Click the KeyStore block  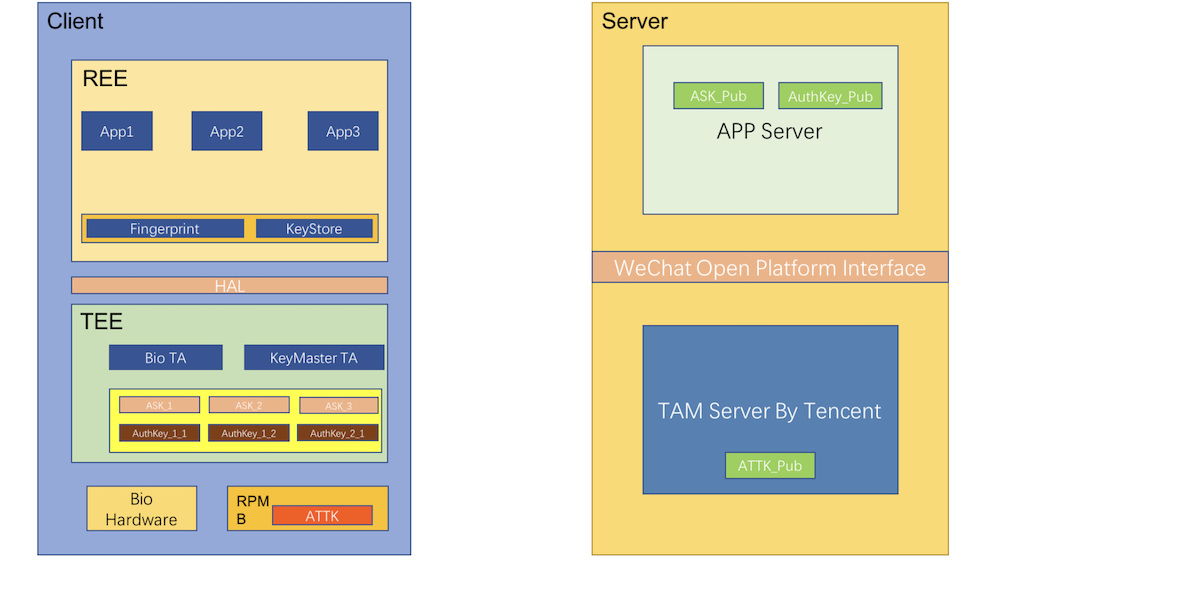(314, 229)
